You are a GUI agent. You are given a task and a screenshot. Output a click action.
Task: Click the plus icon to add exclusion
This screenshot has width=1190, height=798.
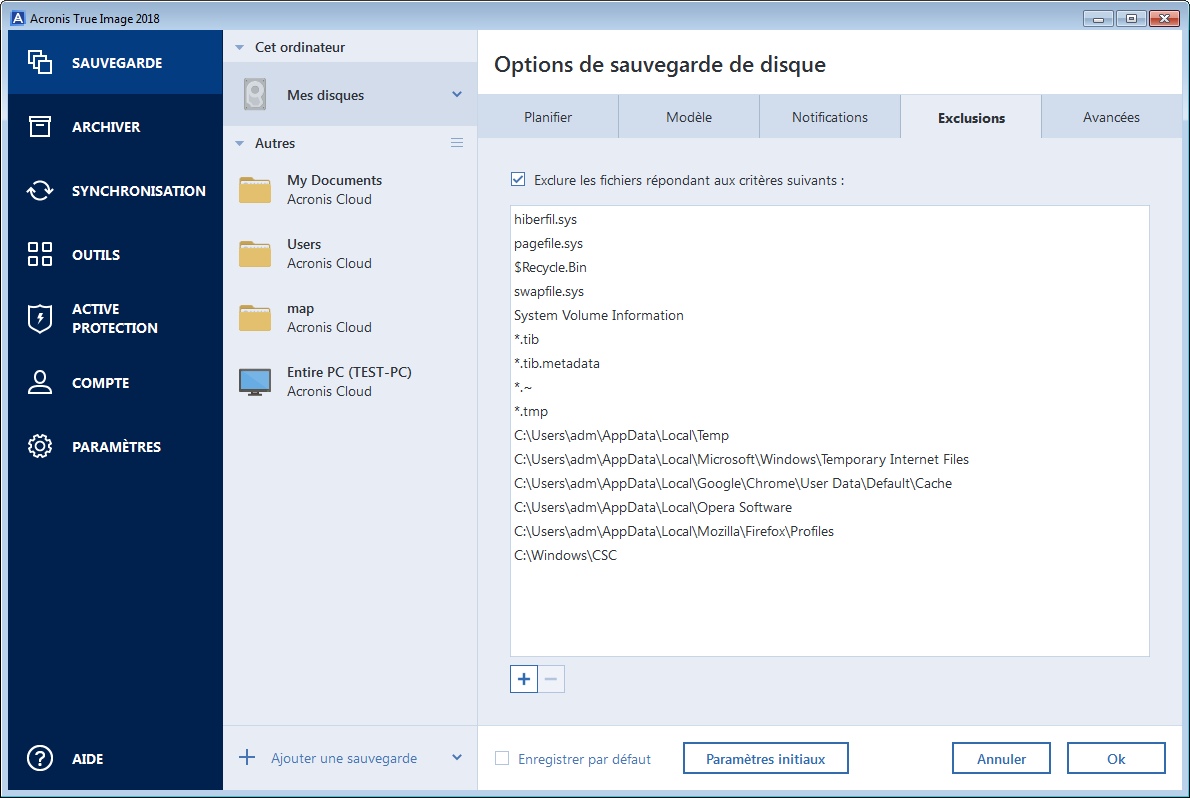[524, 679]
